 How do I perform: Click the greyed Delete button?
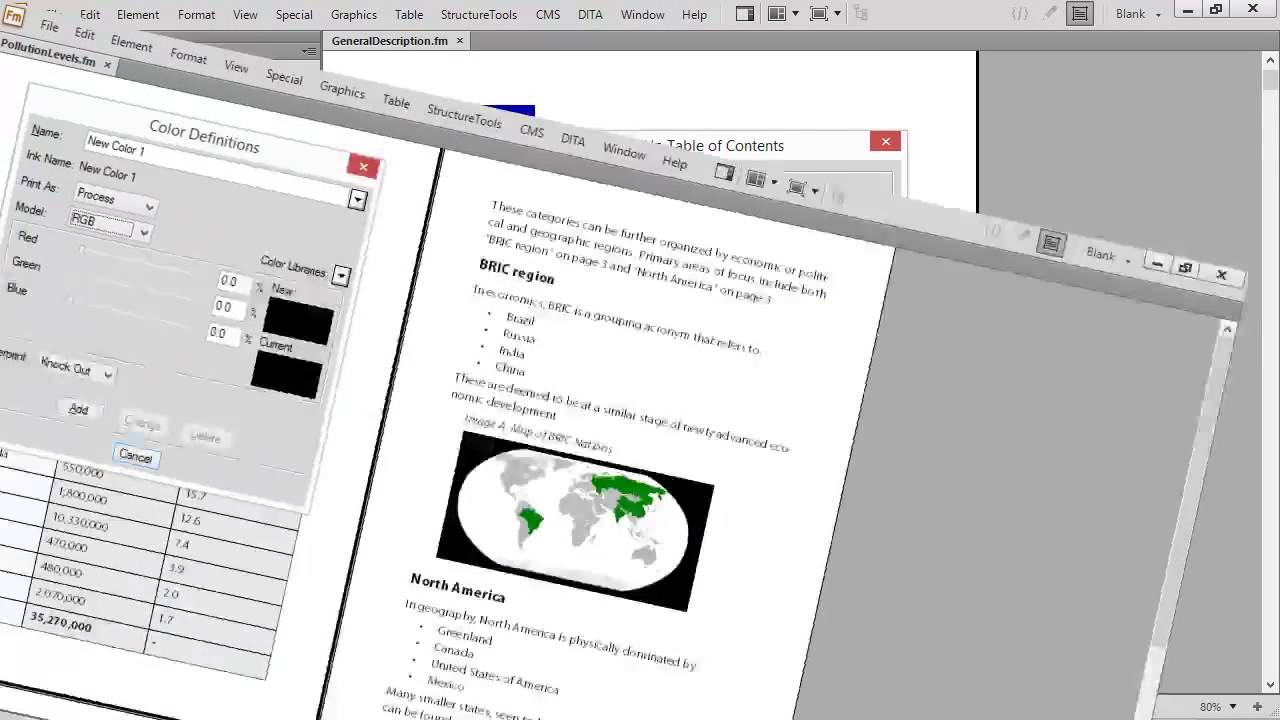(205, 437)
